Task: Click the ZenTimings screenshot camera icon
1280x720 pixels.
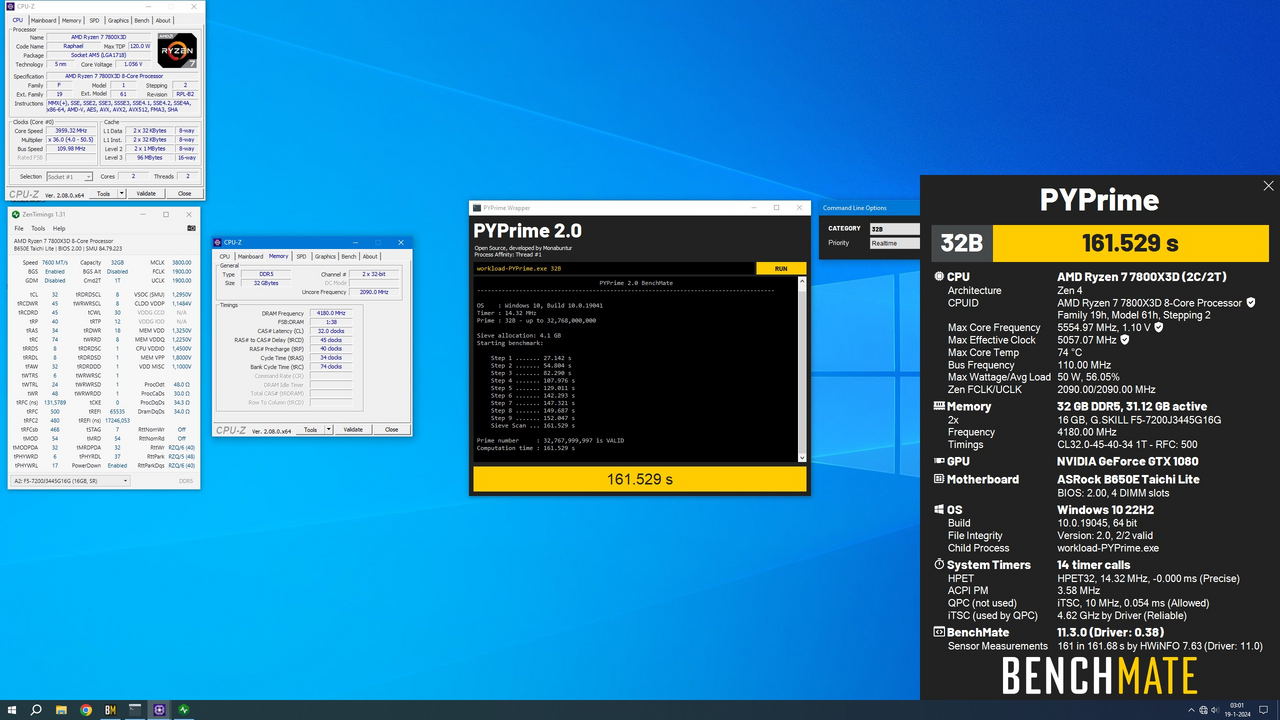Action: pos(191,228)
